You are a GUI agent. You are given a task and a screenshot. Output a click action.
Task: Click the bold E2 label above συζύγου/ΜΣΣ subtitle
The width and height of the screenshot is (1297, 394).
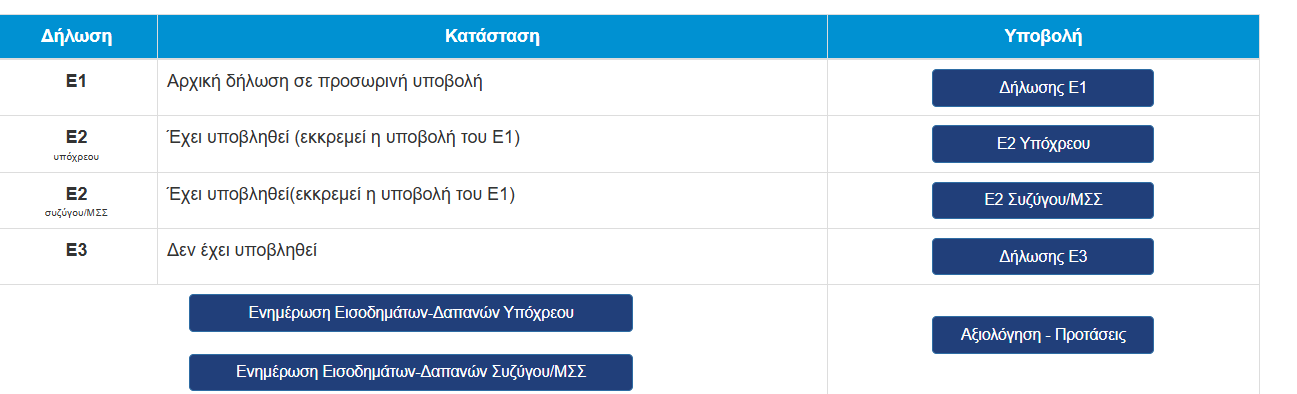click(77, 194)
